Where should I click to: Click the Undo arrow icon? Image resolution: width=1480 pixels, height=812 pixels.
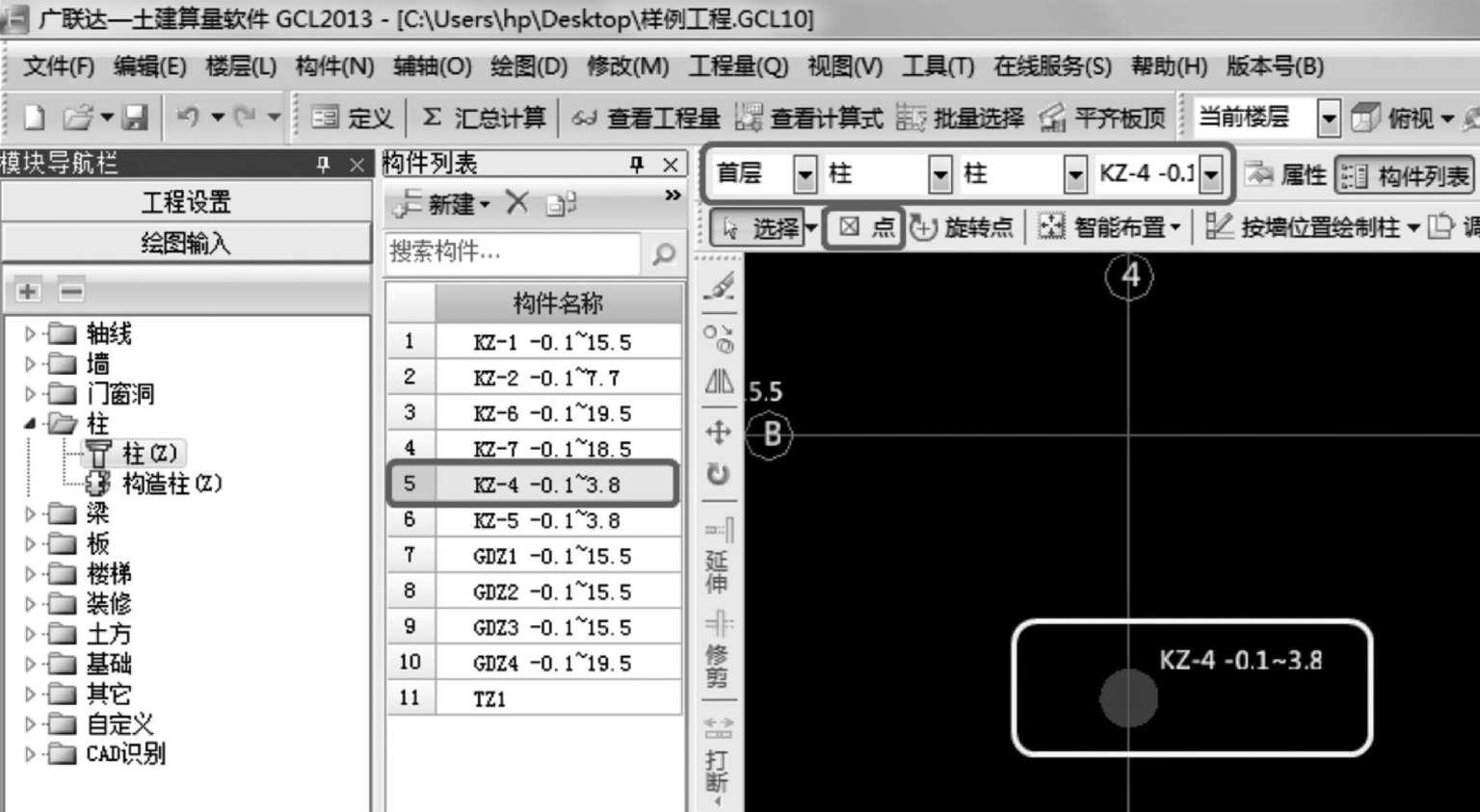click(x=188, y=118)
